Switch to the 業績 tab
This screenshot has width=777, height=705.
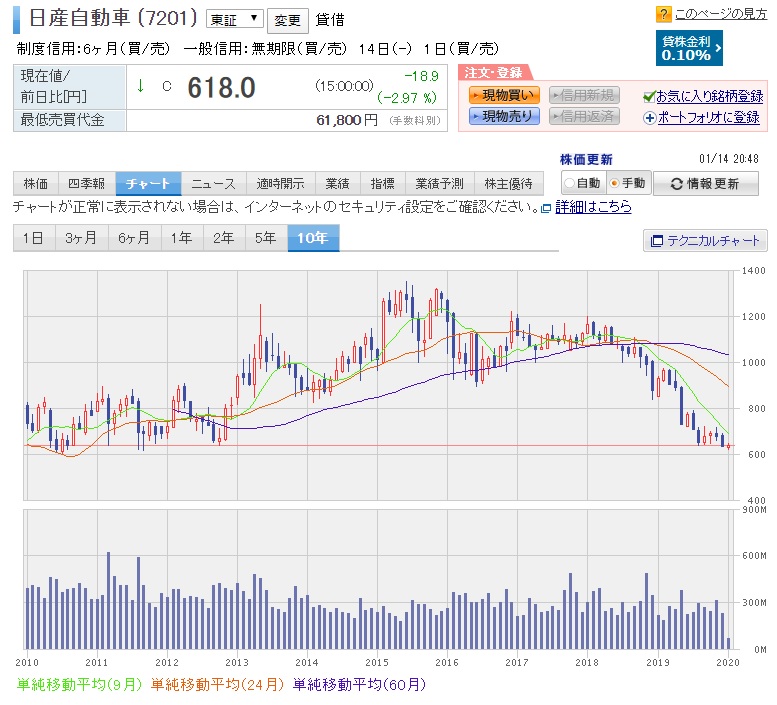[x=337, y=184]
